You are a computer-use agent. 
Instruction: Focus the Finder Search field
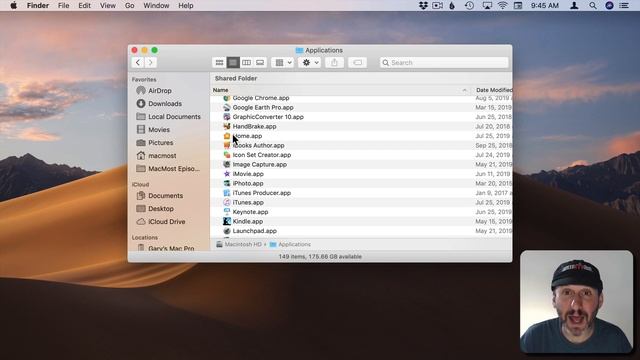pos(444,62)
